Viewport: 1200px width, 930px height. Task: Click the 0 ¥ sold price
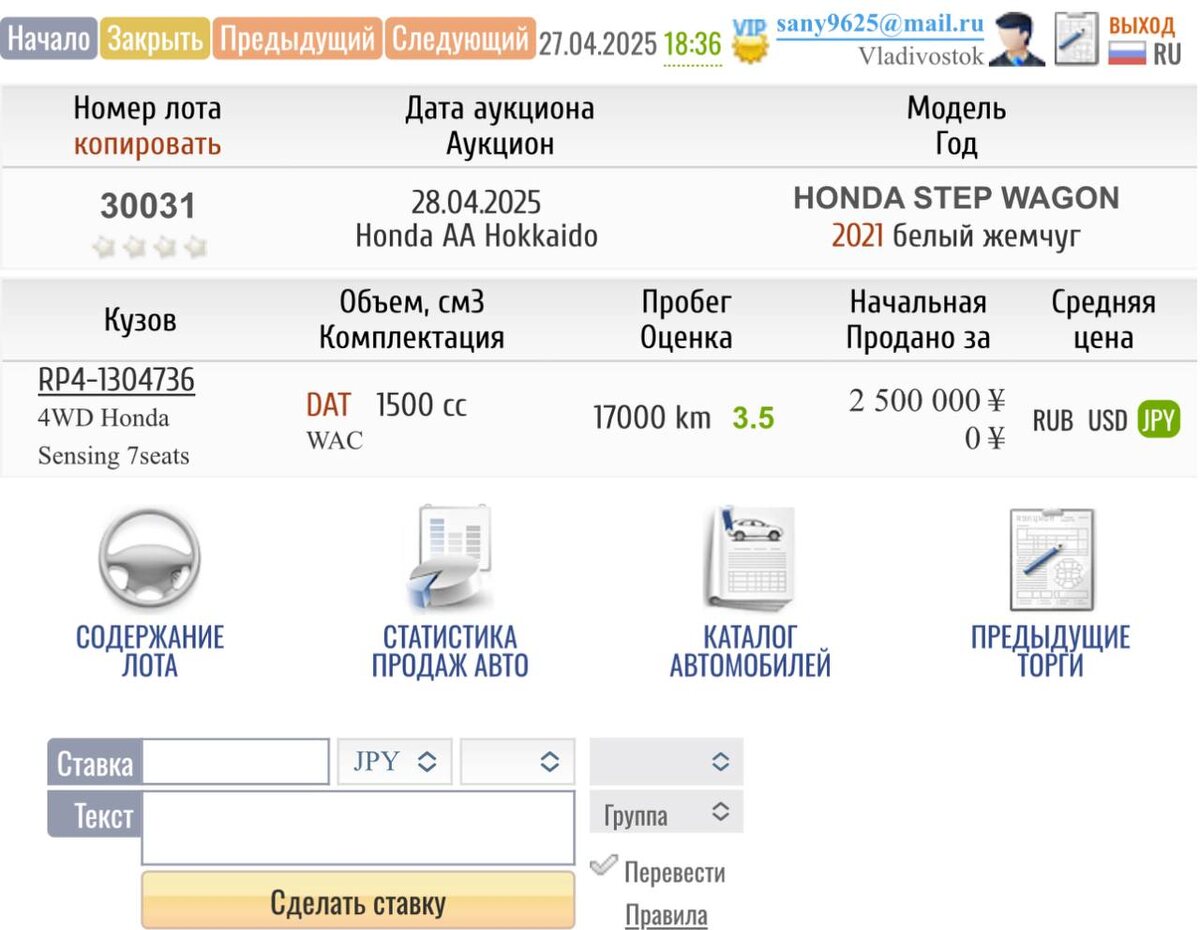tap(984, 438)
